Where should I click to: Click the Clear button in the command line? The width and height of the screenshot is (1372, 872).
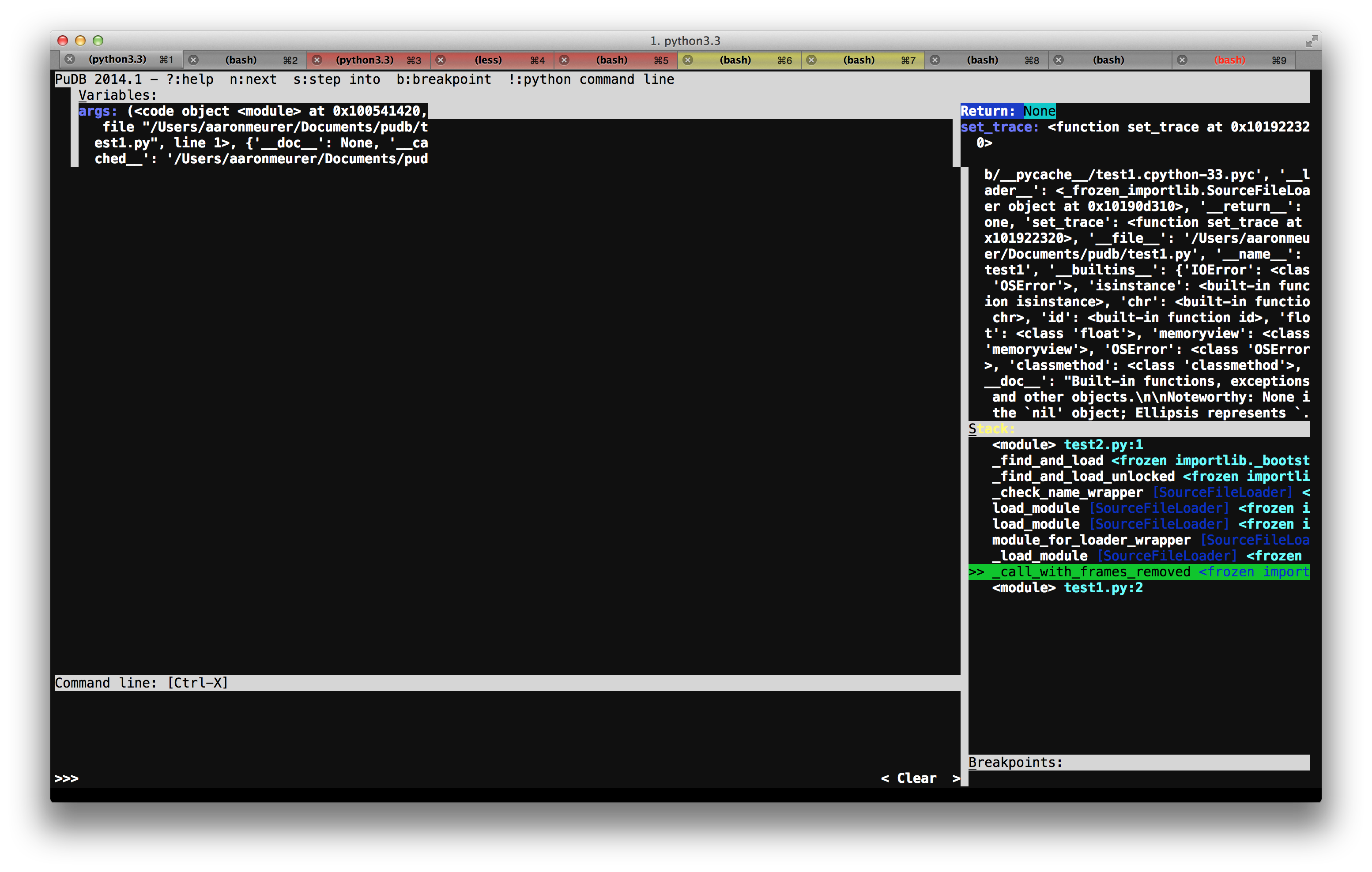[x=920, y=778]
